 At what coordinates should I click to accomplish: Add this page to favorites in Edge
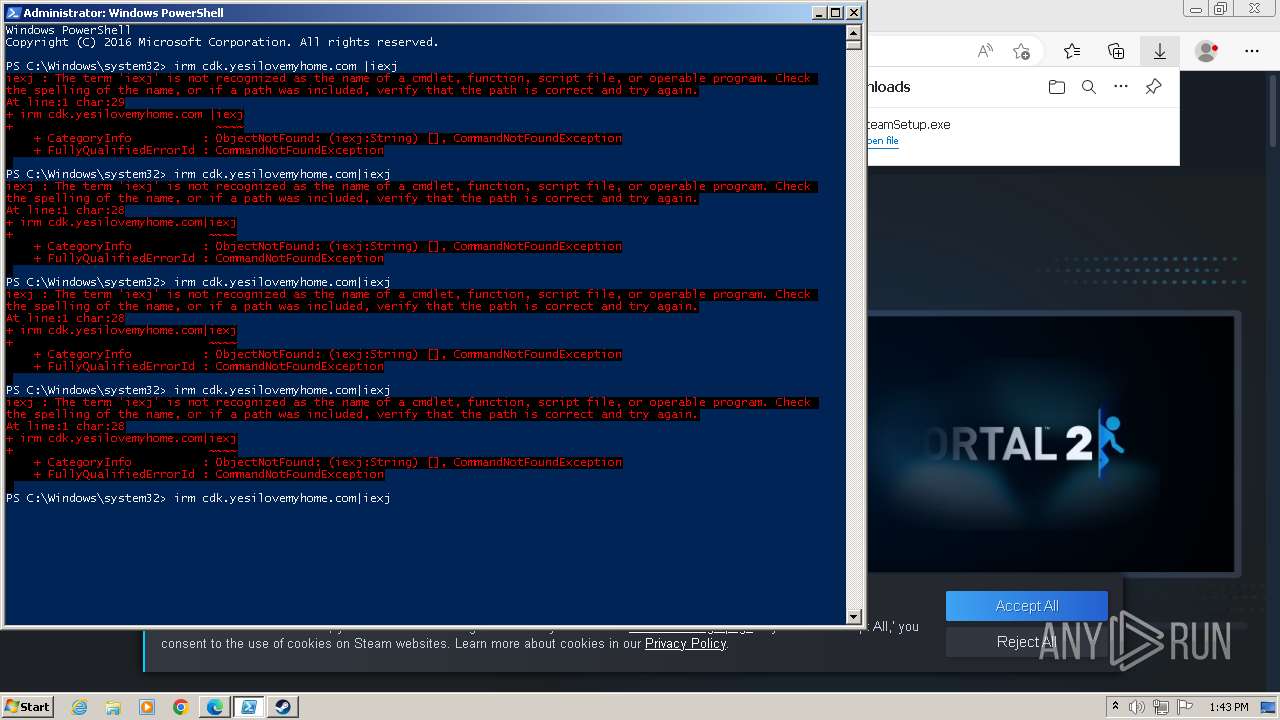point(1021,51)
